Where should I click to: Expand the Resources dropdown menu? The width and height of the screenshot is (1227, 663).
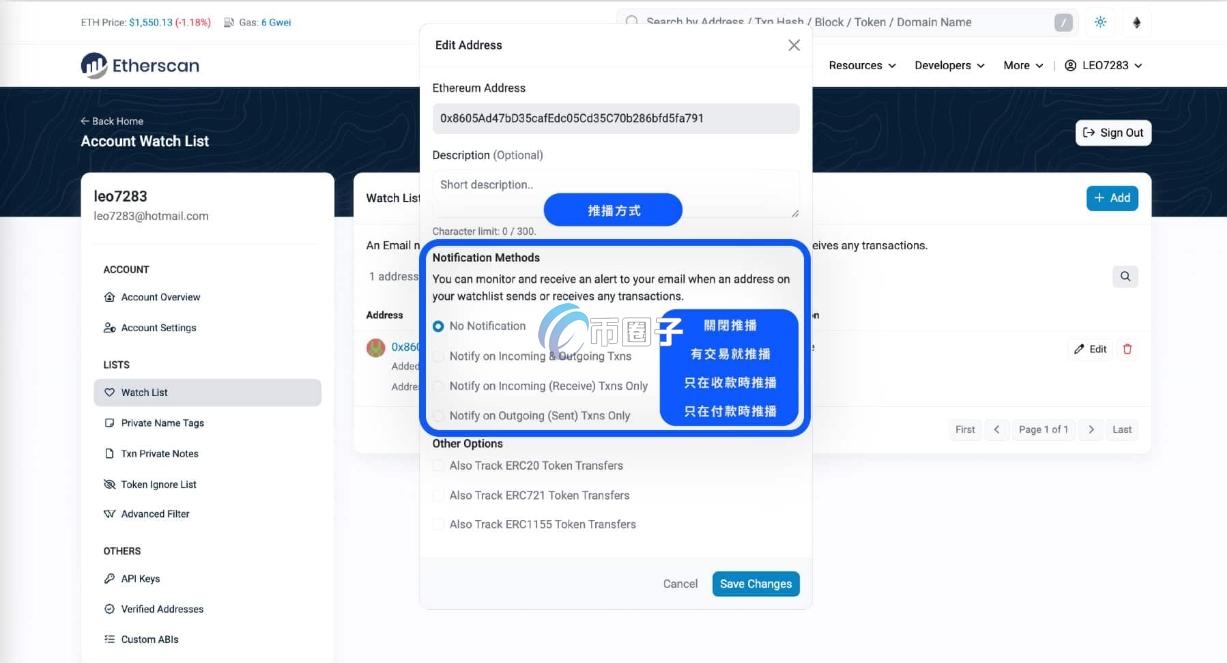pyautogui.click(x=862, y=66)
